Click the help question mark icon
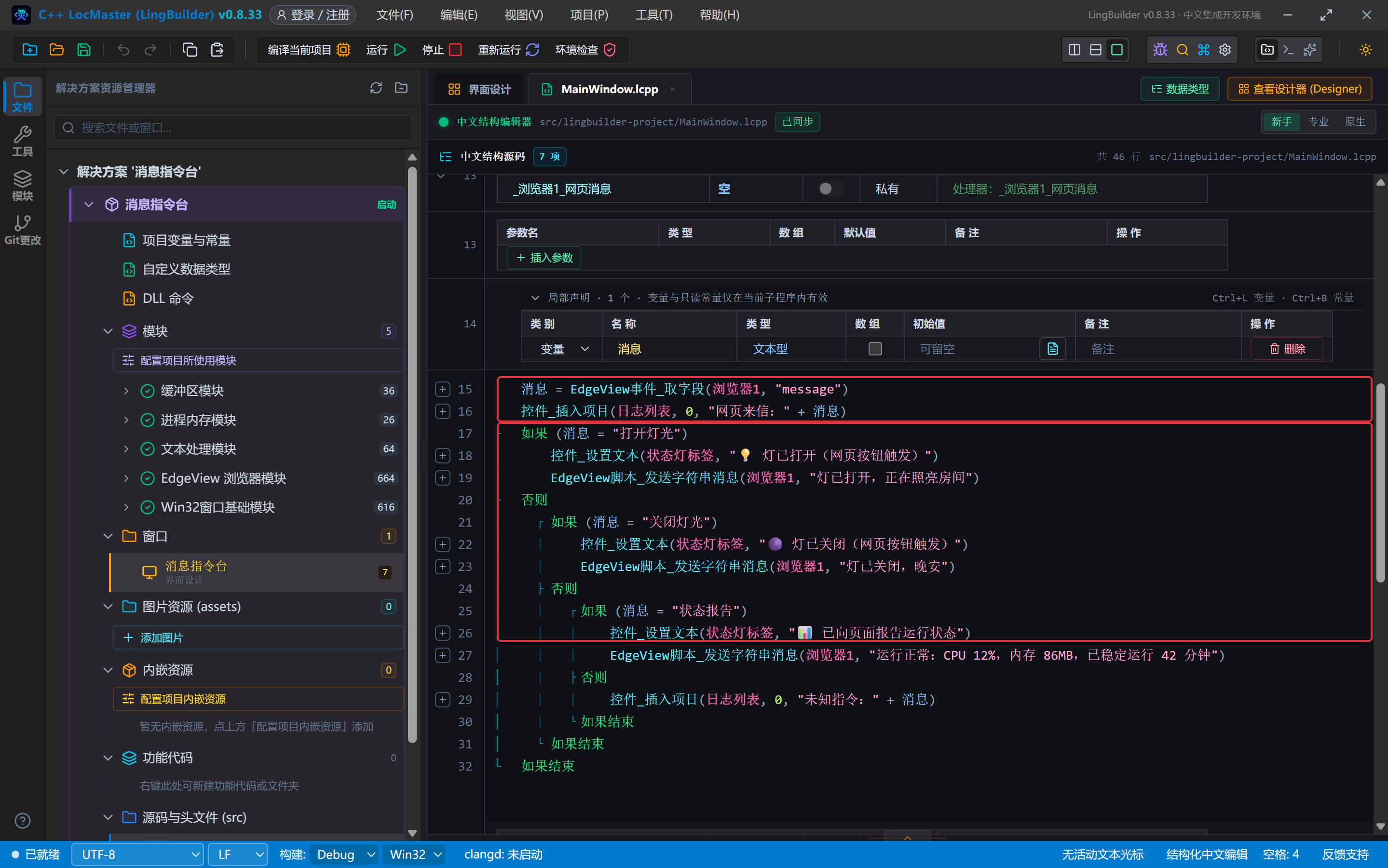Viewport: 1388px width, 868px height. tap(22, 820)
